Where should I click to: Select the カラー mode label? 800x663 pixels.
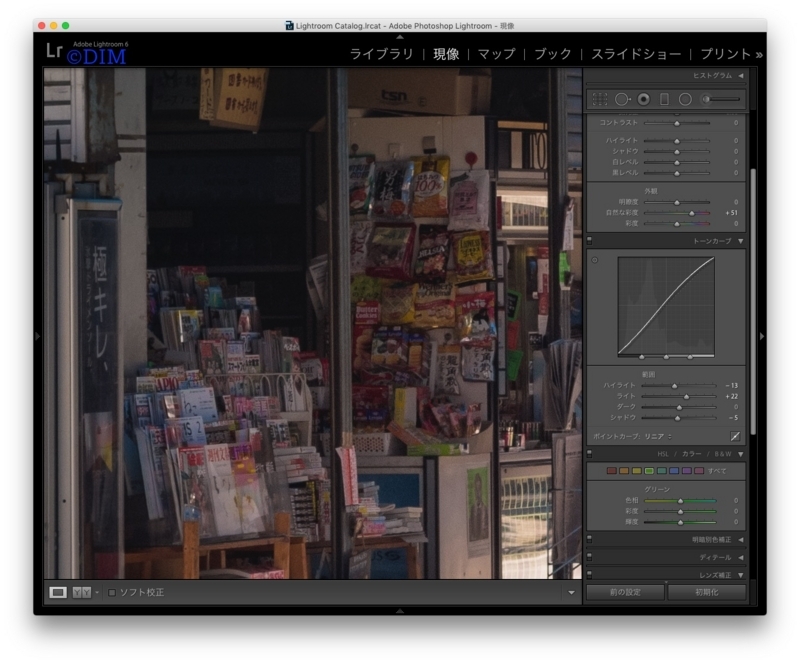[x=692, y=454]
